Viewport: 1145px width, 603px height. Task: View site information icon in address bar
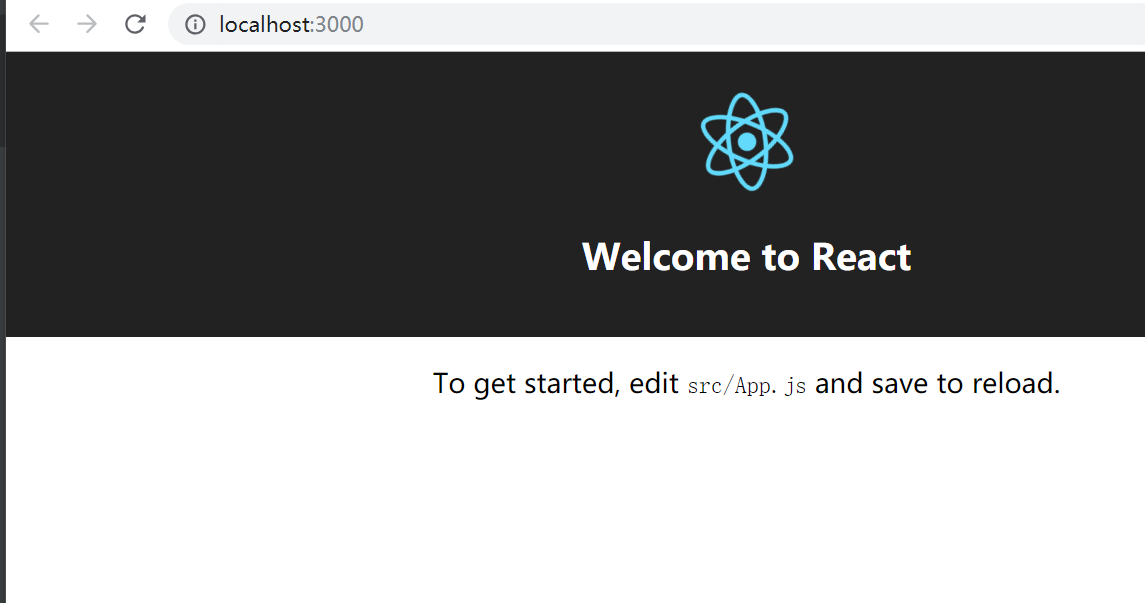pos(195,24)
